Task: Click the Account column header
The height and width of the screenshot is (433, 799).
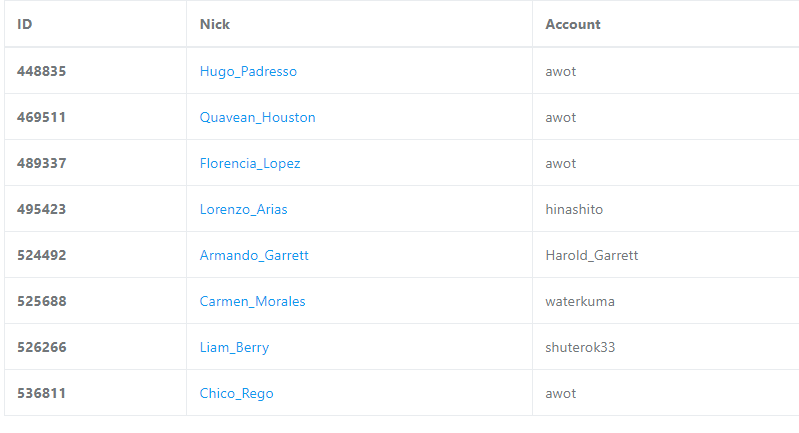Action: pos(573,24)
